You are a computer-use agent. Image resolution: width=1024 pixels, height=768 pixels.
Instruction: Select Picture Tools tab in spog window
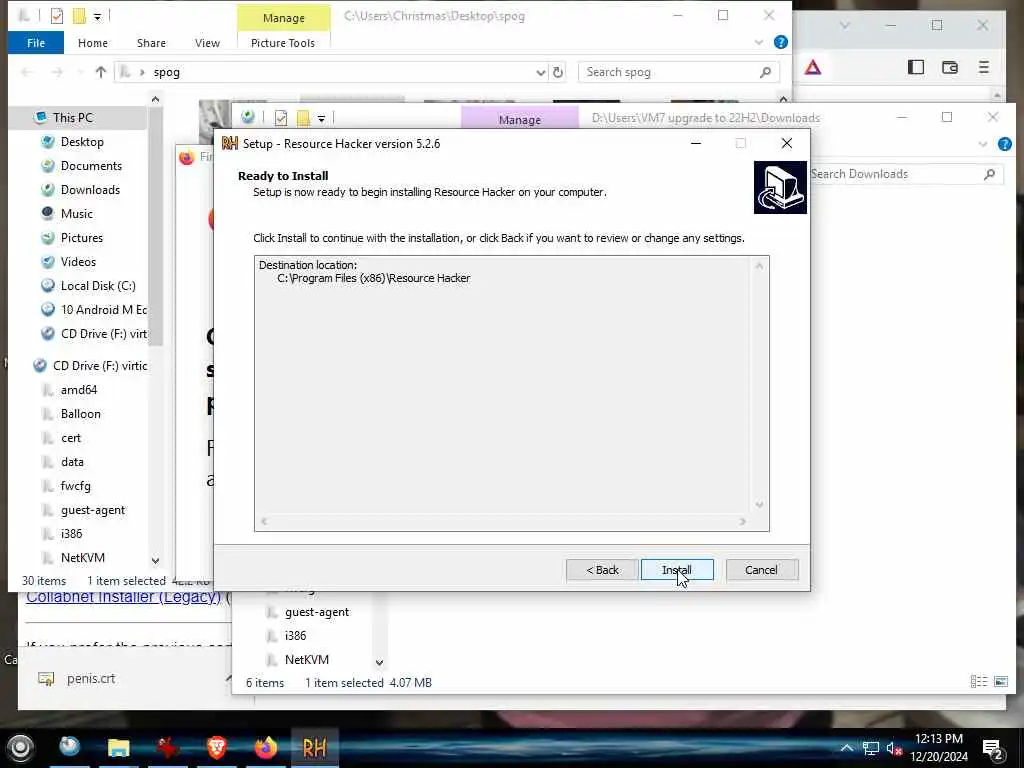pos(283,42)
